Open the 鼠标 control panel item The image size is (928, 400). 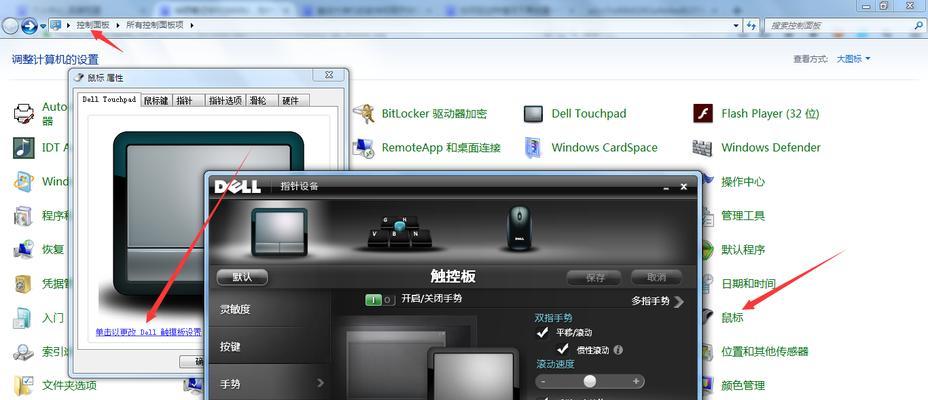click(732, 318)
